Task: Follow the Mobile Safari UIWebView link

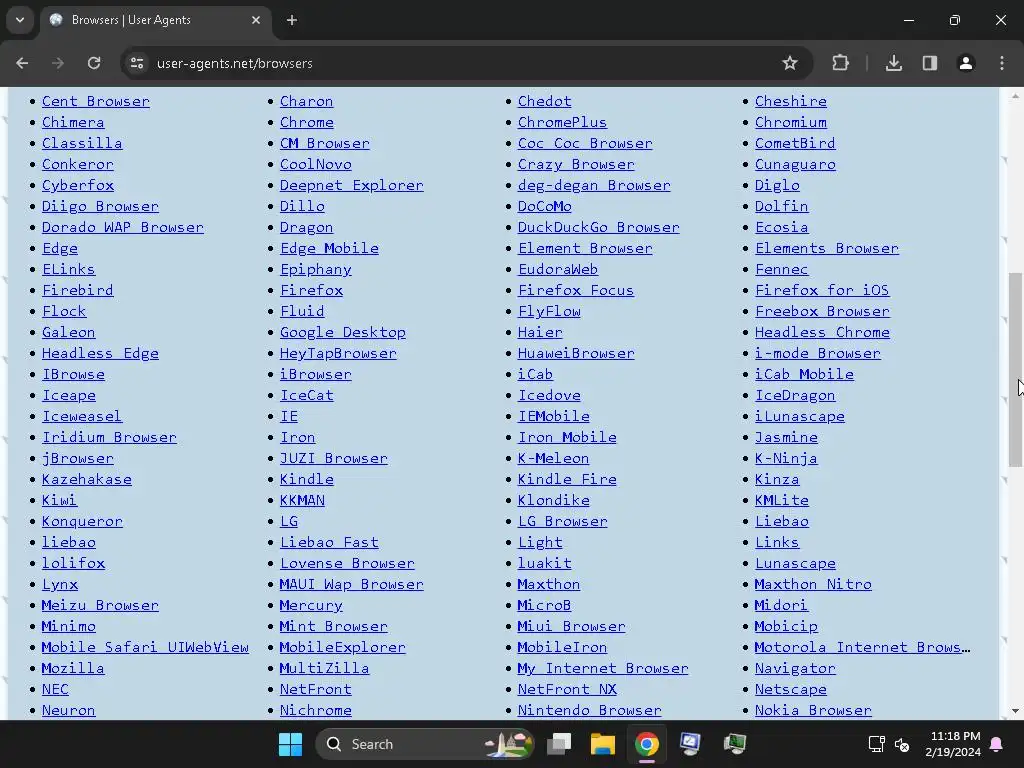Action: click(145, 647)
